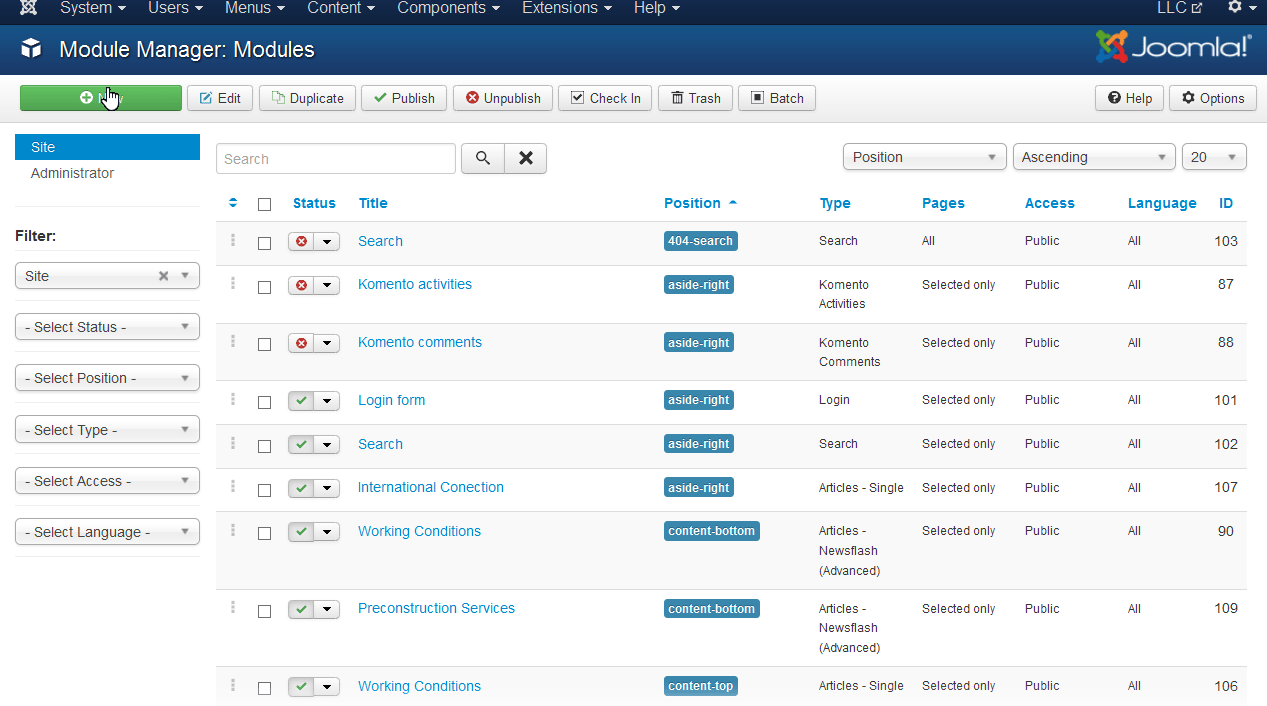The image size is (1267, 706).
Task: Open the Select Status filter dropdown
Action: click(107, 326)
